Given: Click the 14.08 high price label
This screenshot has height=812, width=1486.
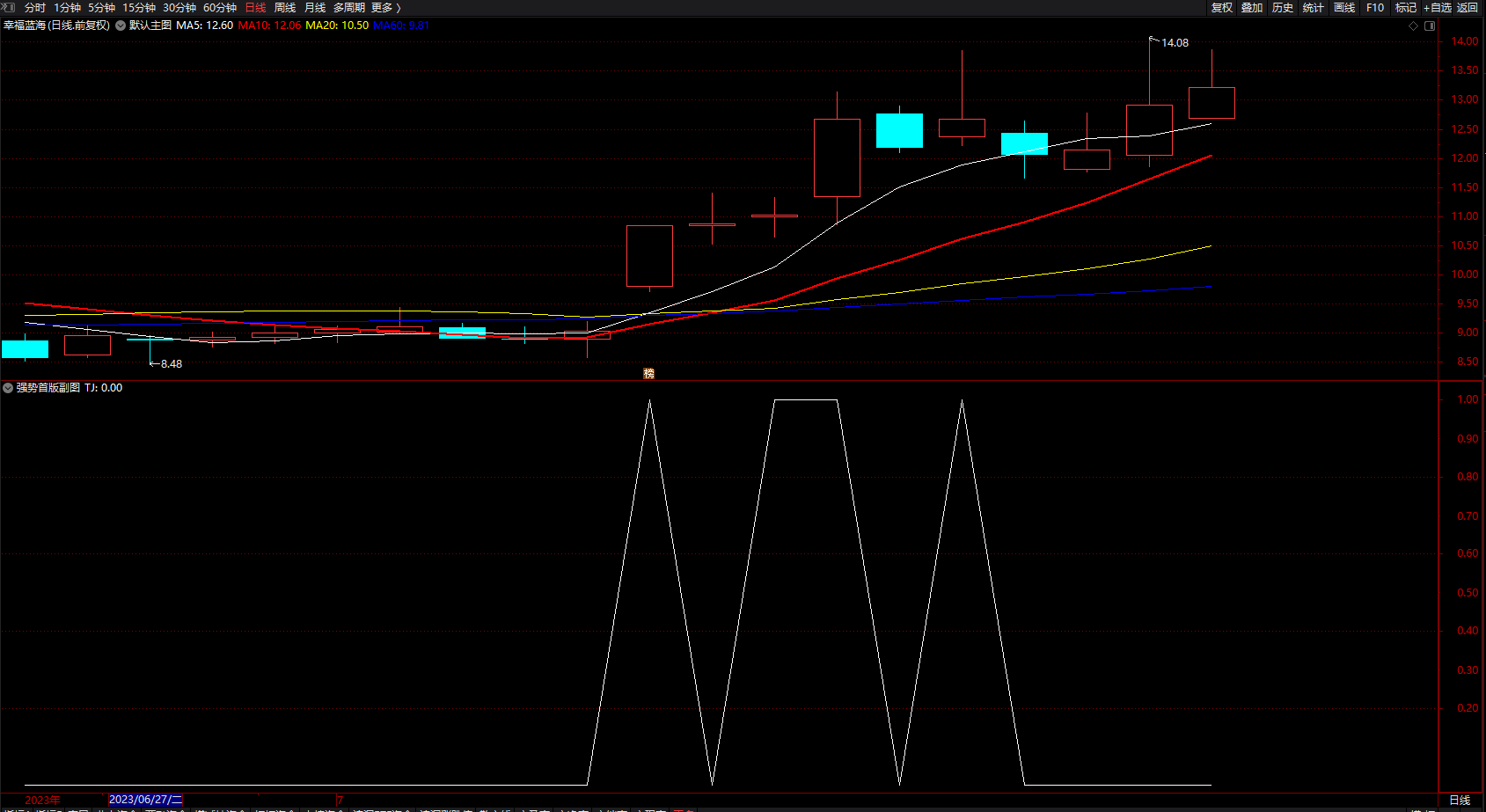Looking at the screenshot, I should (1175, 43).
